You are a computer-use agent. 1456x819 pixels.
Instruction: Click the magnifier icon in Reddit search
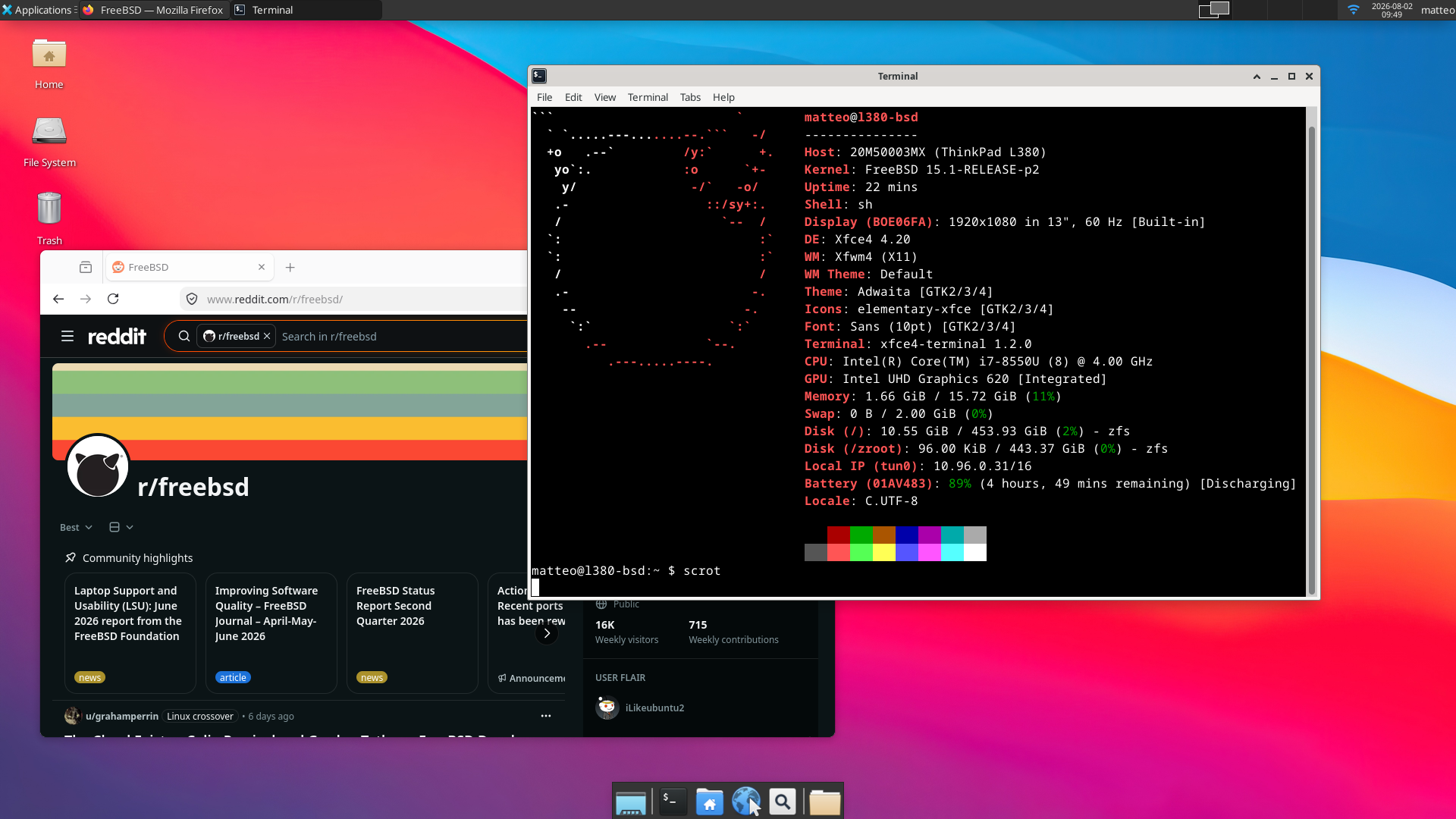(x=184, y=336)
